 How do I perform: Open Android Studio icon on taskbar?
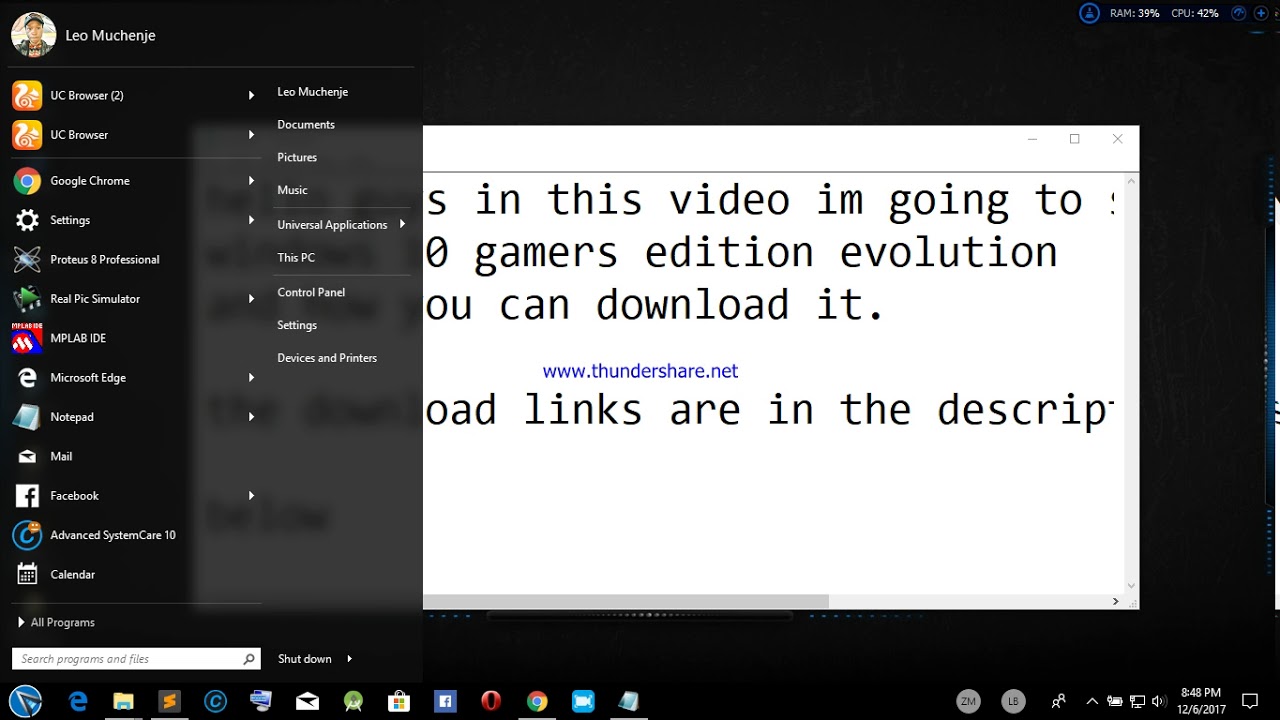pos(353,701)
